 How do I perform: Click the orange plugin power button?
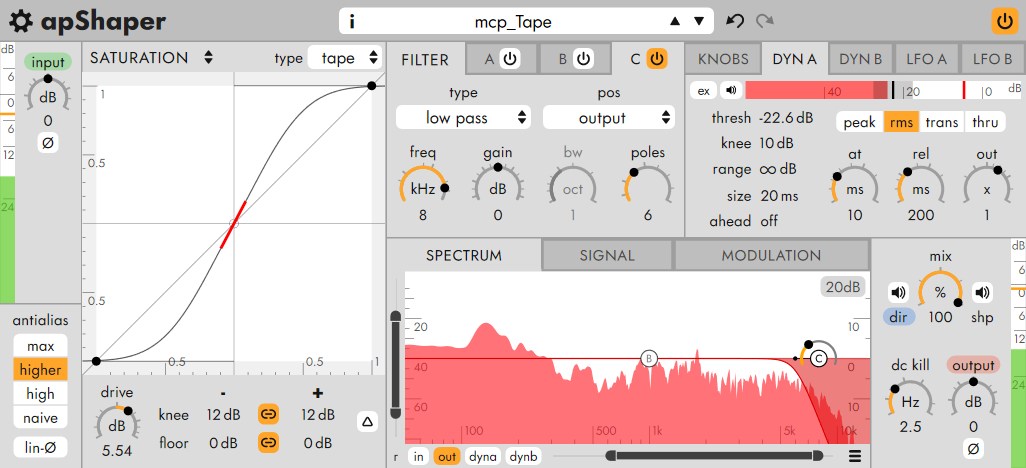click(1001, 21)
